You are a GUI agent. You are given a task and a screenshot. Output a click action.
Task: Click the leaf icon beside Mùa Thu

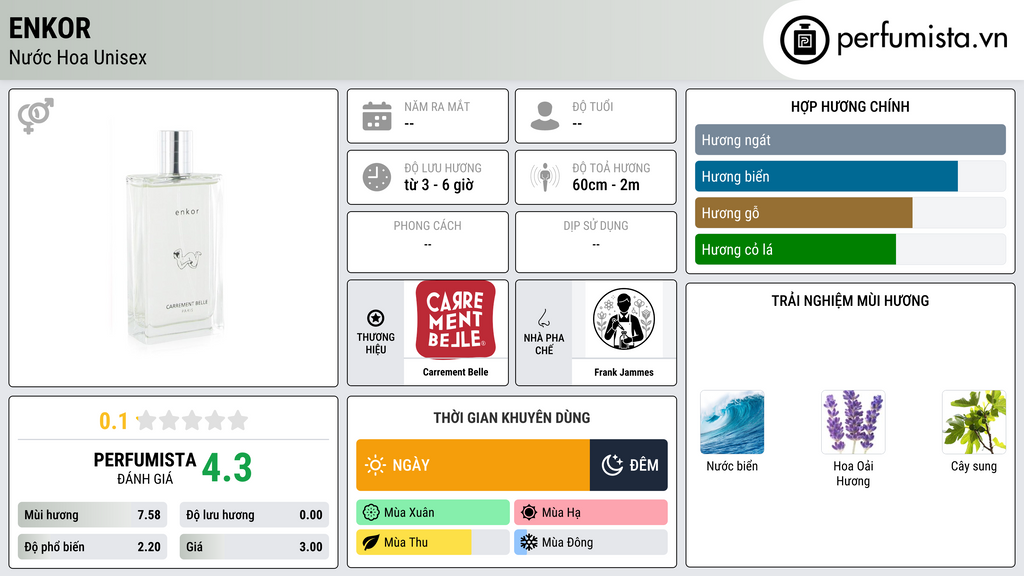pos(371,542)
